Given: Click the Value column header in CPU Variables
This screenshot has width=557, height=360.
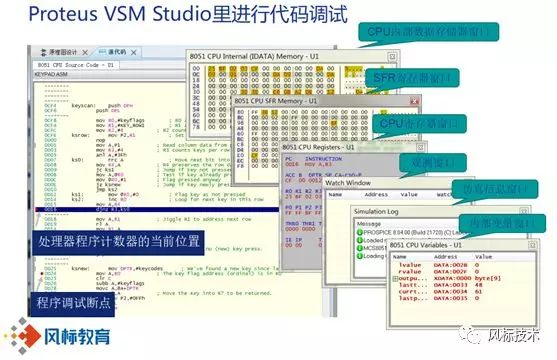Looking at the screenshot, I should [x=483, y=257].
